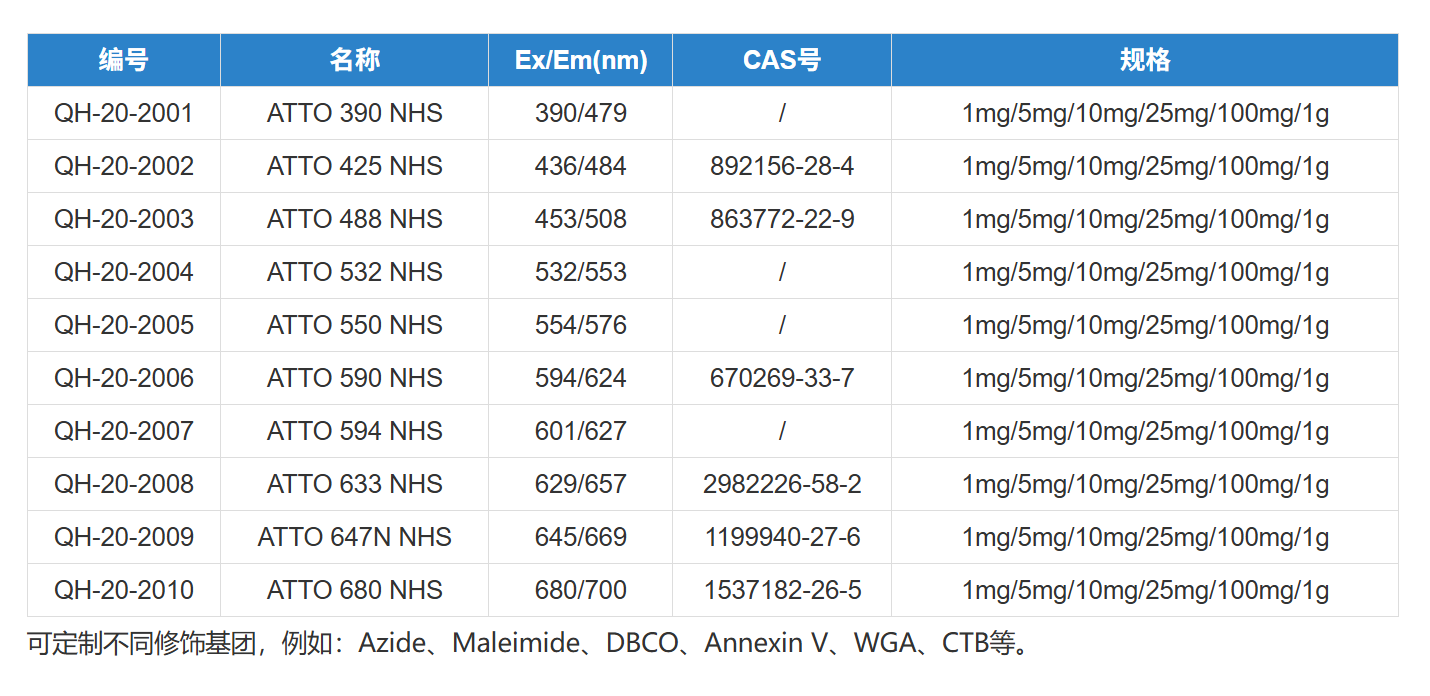Click the footnote mentioning Azide and Maleimide
This screenshot has height=696, width=1430.
528,642
